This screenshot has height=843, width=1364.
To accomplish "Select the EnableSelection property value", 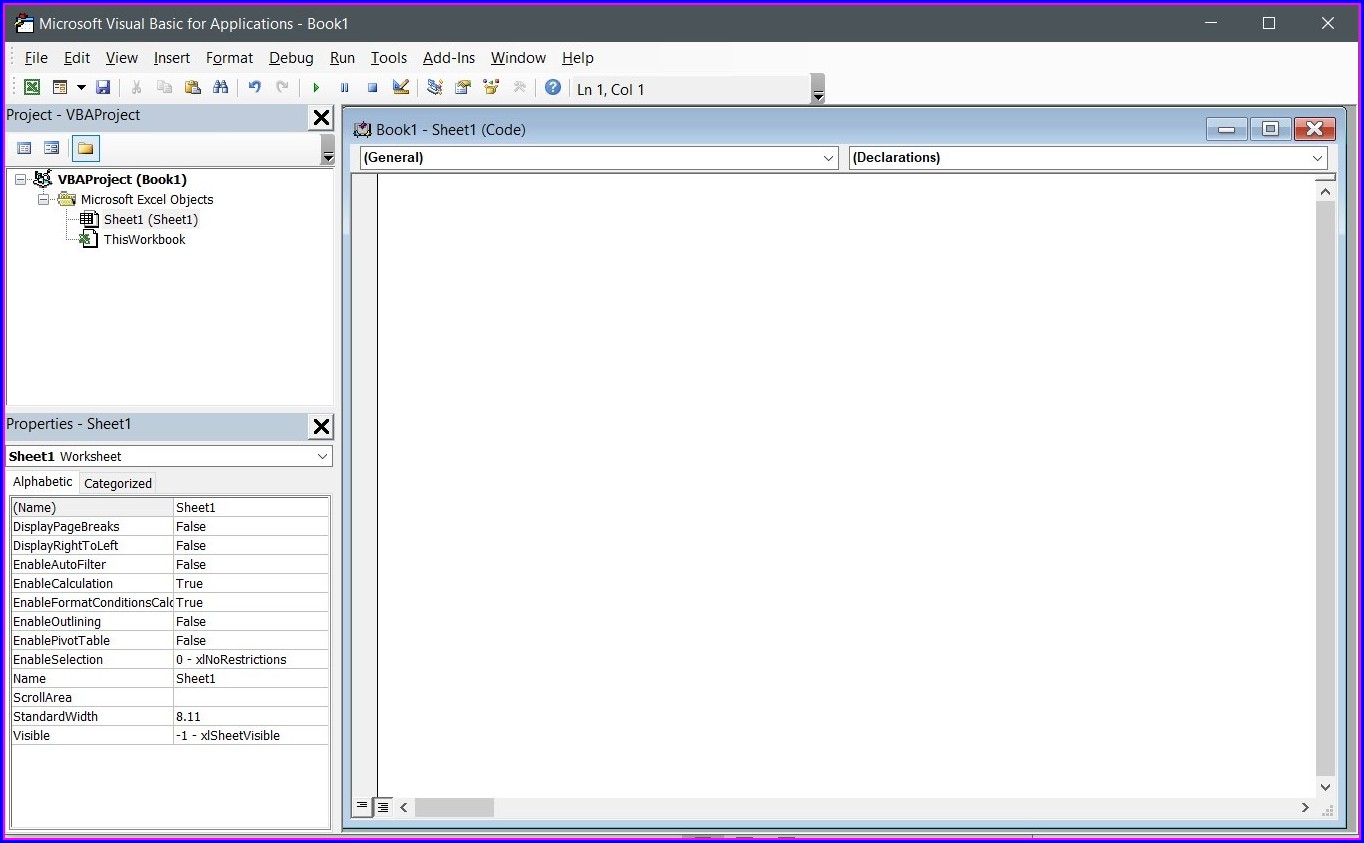I will tap(251, 659).
